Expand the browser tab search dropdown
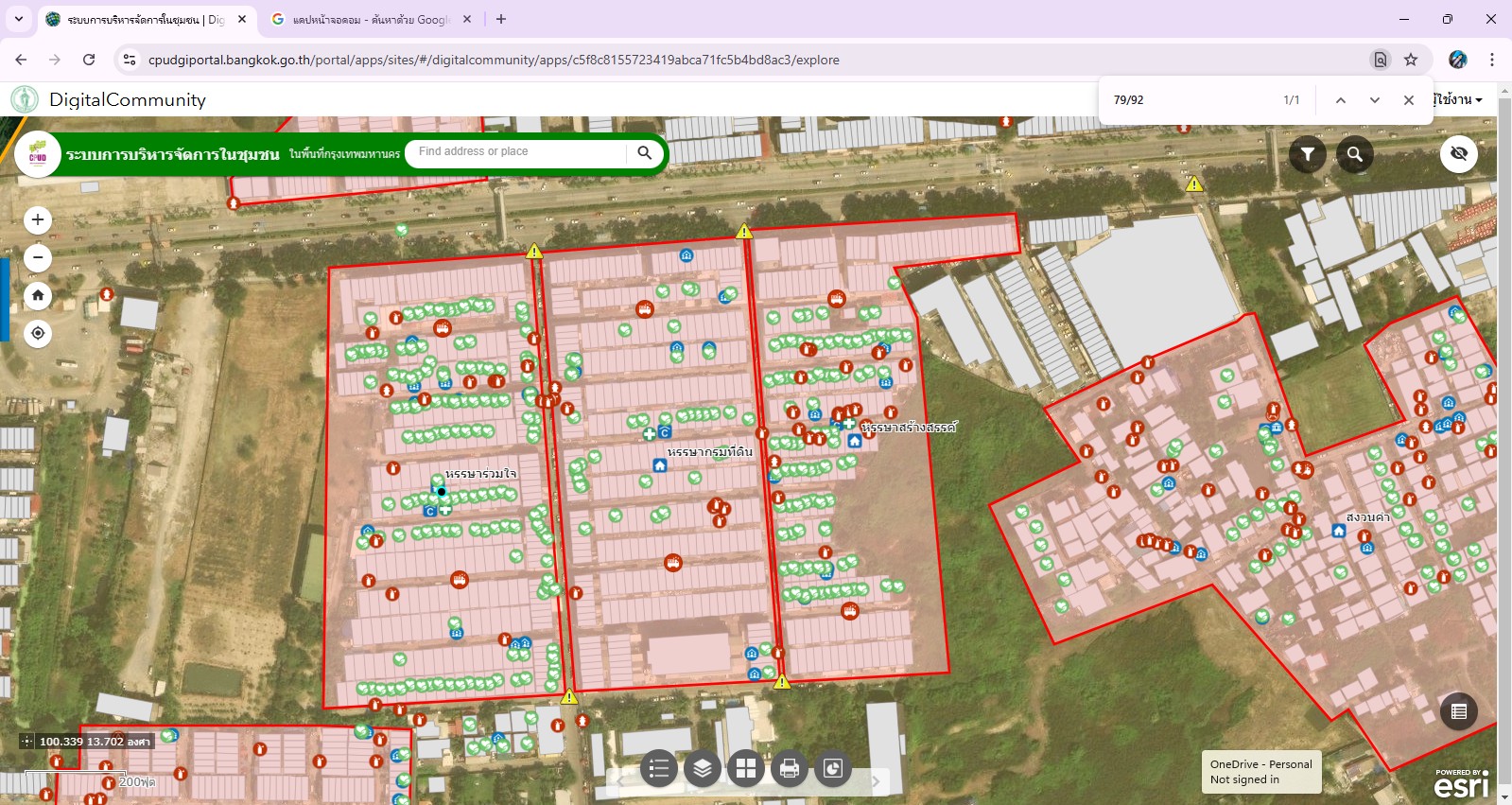This screenshot has height=805, width=1512. (x=19, y=19)
